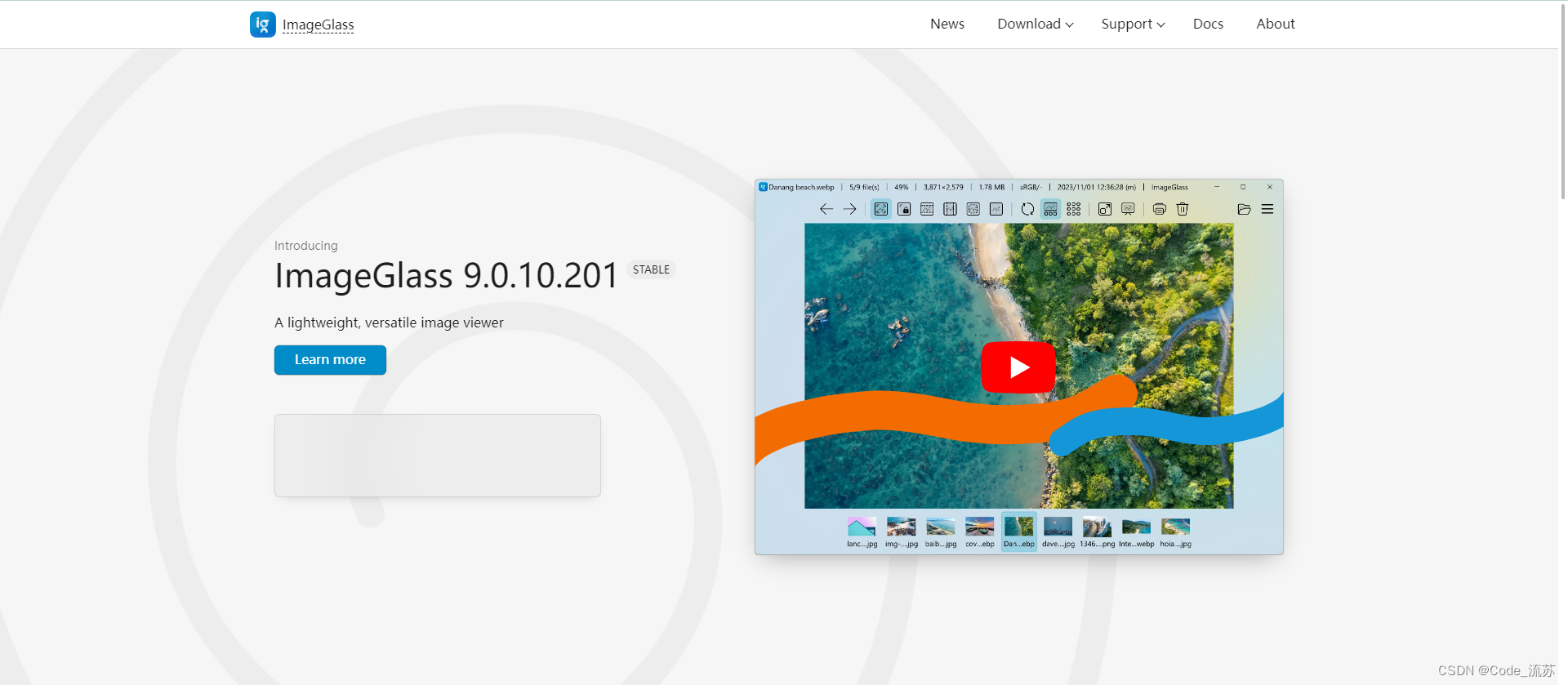This screenshot has height=685, width=1568.
Task: Click the '3,871×2,579' dimensions text
Action: (943, 187)
